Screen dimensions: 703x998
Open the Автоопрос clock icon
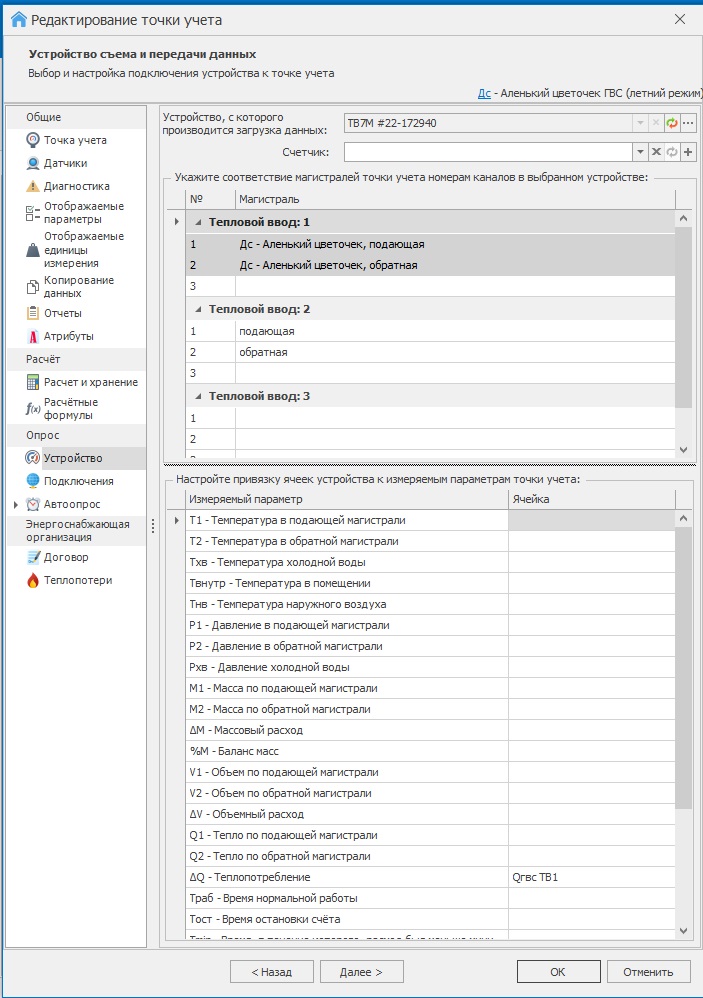32,503
